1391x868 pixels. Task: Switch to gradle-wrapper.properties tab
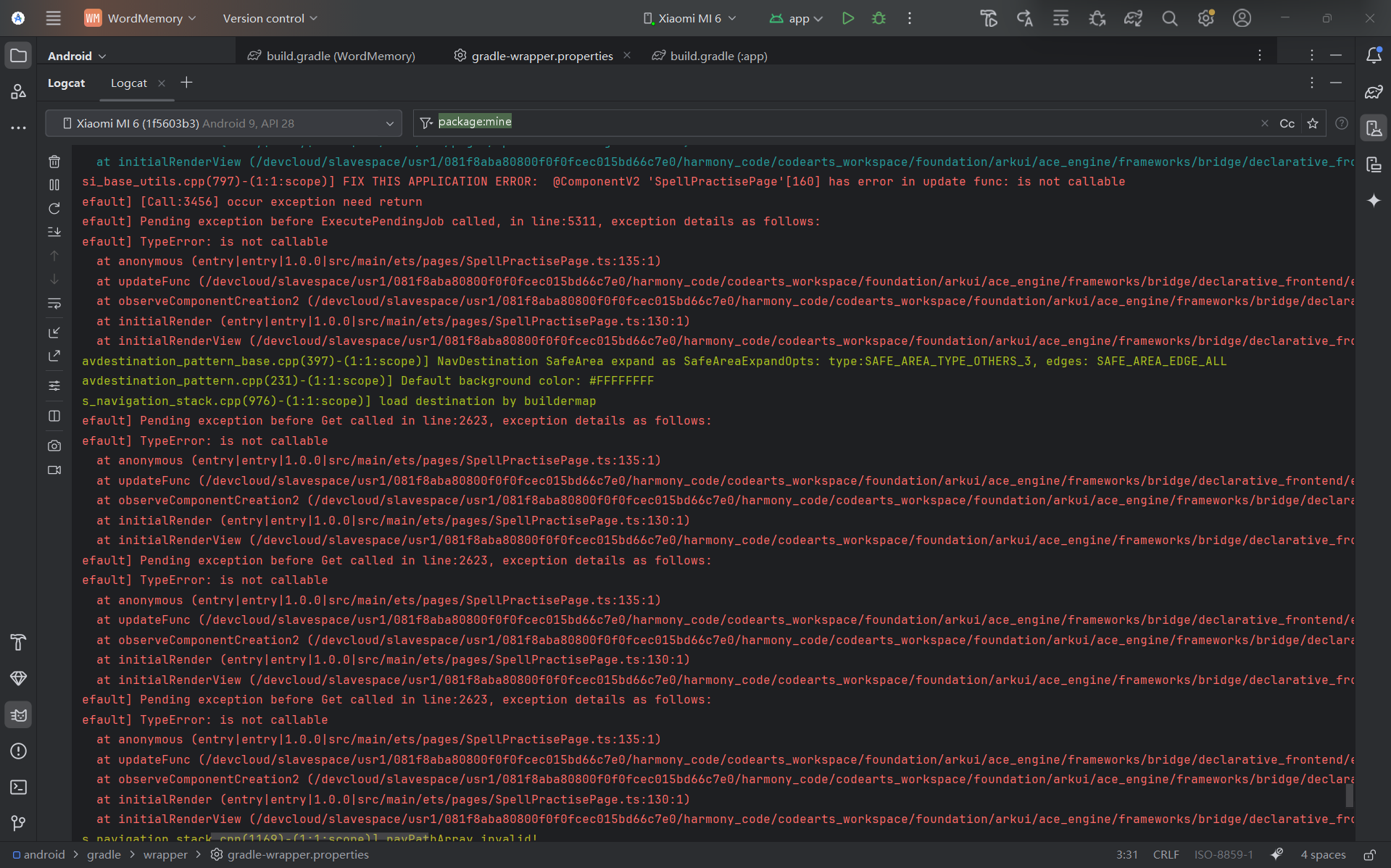(533, 56)
